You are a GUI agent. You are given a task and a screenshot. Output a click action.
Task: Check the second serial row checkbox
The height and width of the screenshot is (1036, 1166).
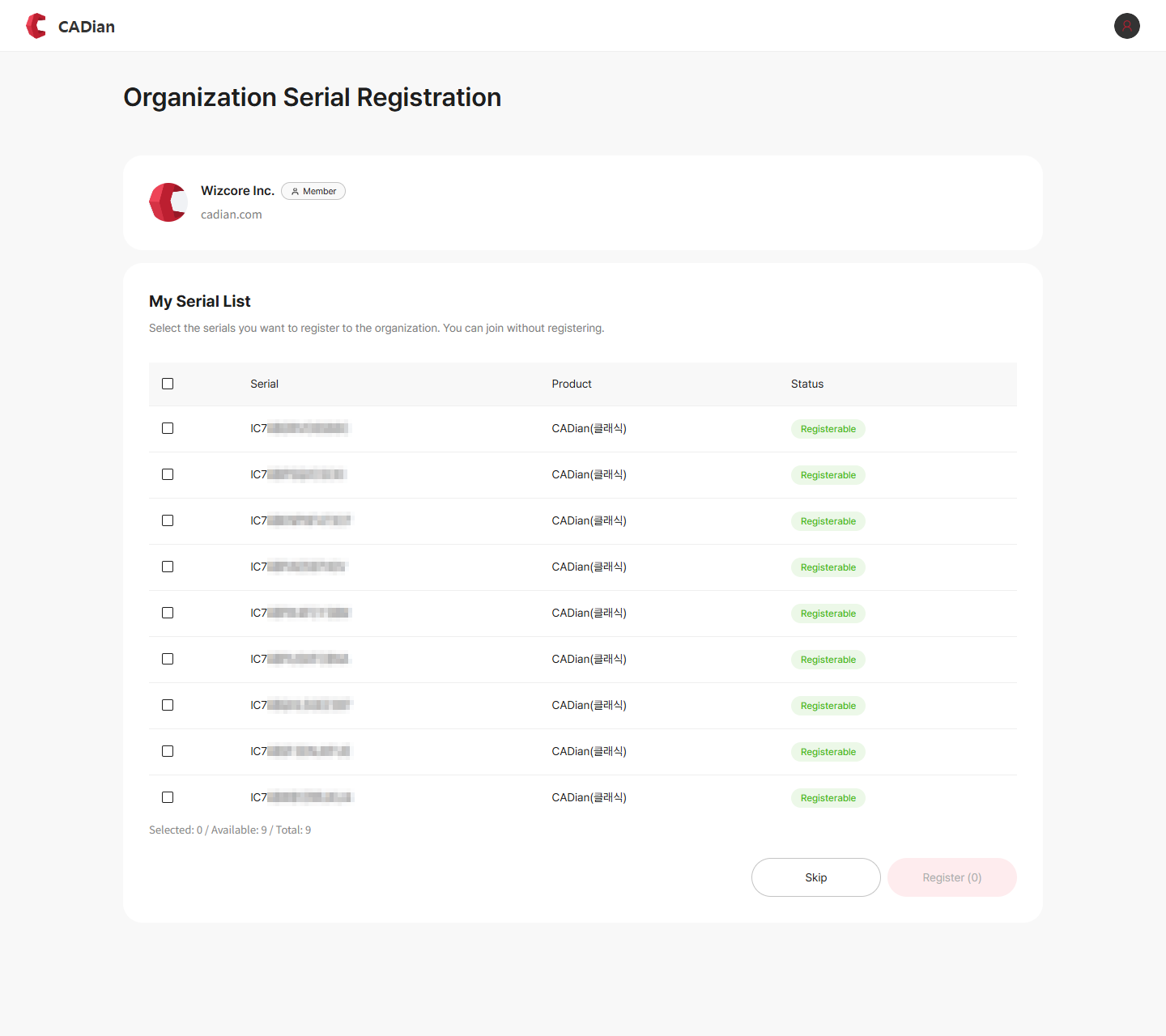coord(168,474)
